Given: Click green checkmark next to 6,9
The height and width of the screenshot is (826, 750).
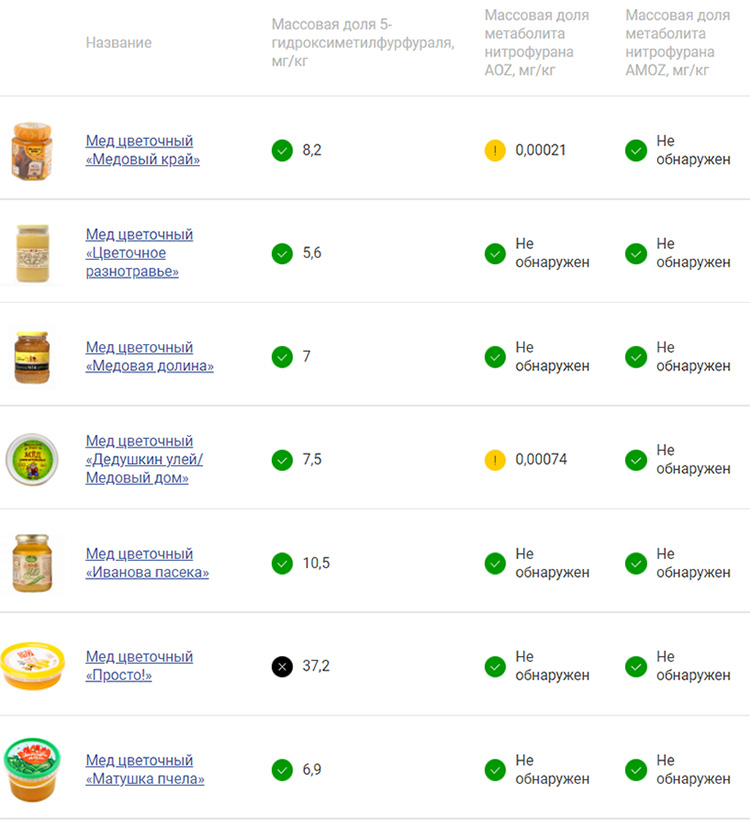Looking at the screenshot, I should coord(282,770).
